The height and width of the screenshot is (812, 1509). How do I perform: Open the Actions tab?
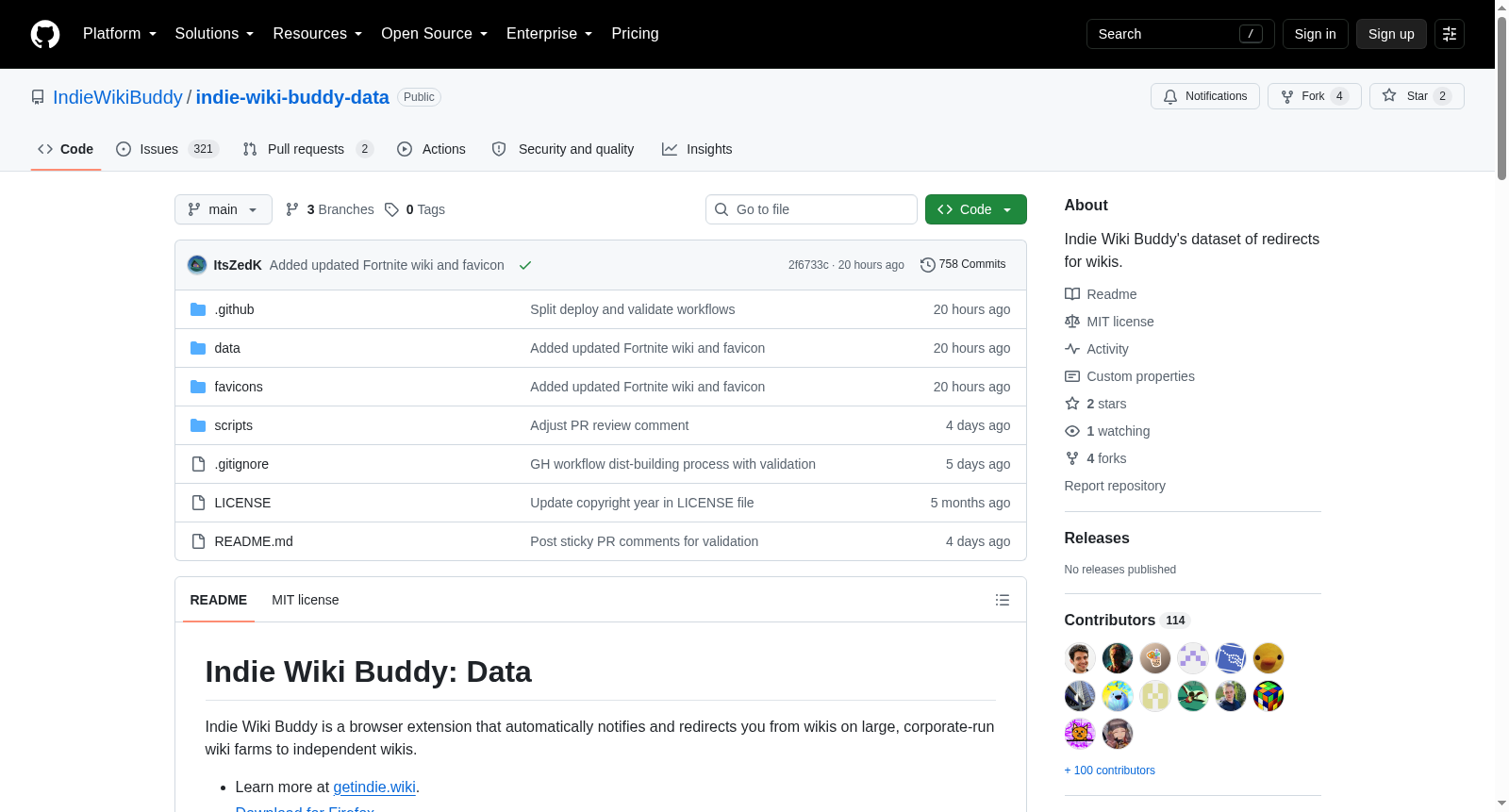(431, 149)
